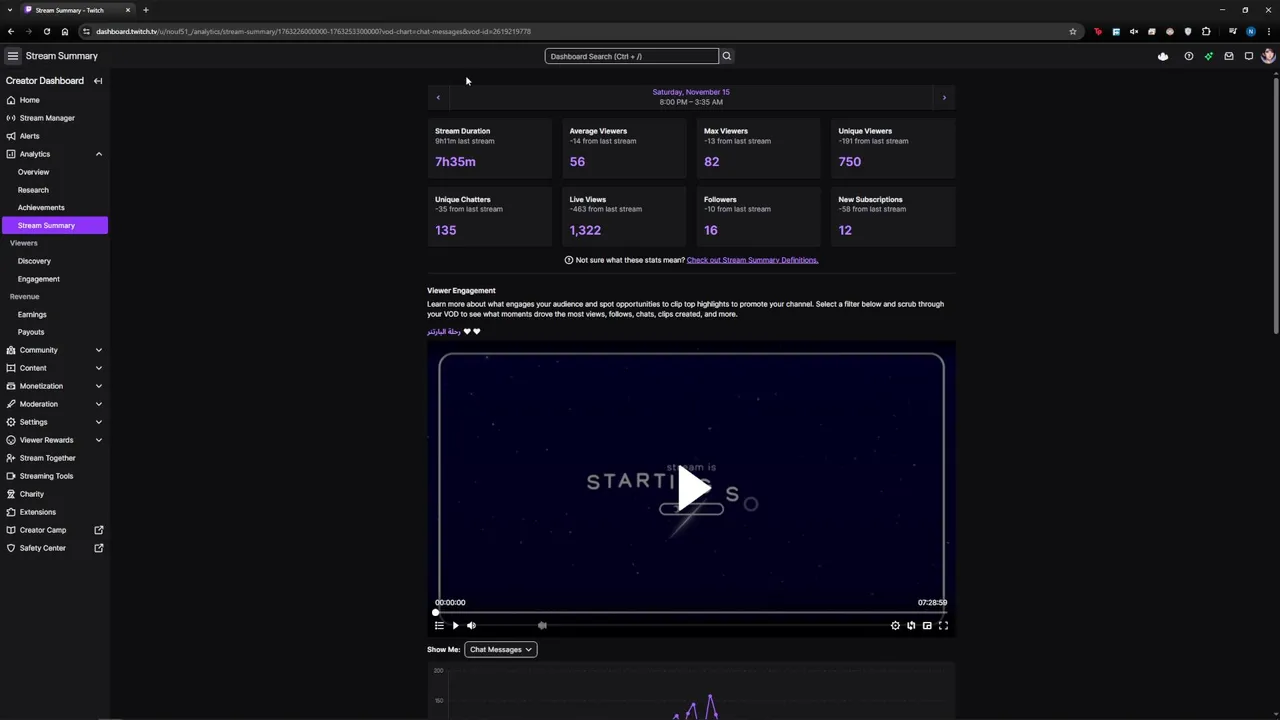
Task: Open the green sparkle icon in header
Action: pyautogui.click(x=1208, y=56)
